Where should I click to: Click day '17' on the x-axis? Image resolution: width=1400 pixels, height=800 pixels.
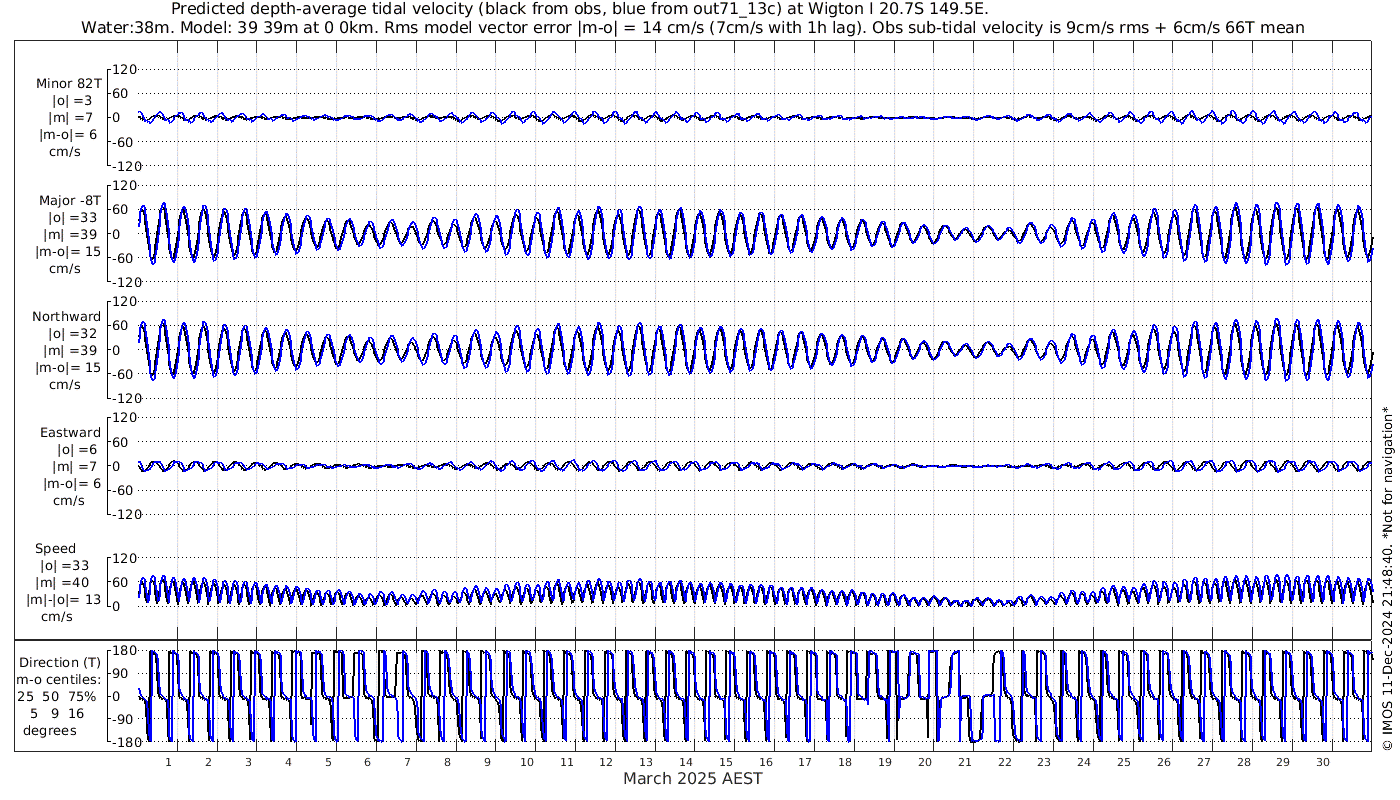[805, 762]
